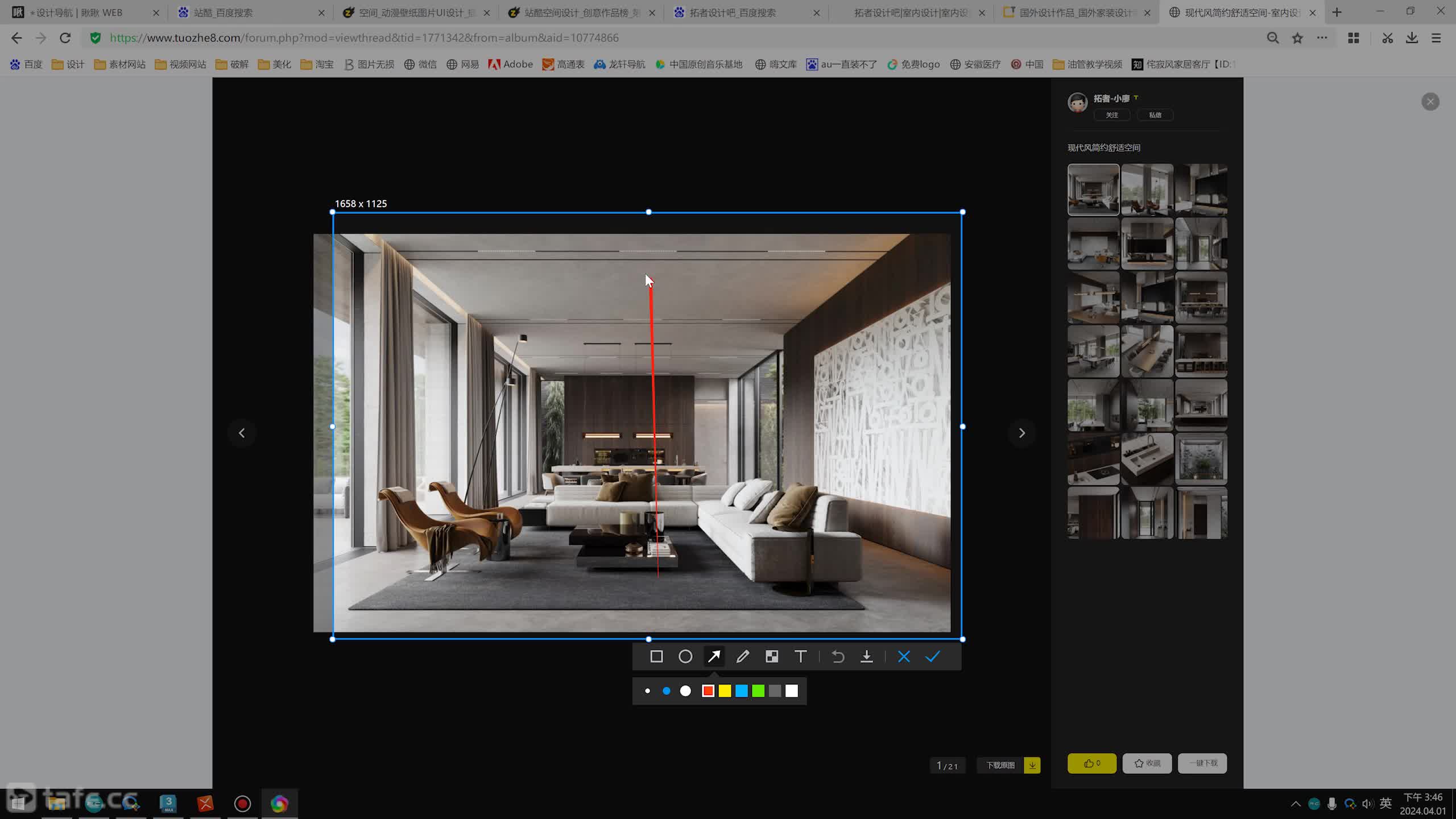The width and height of the screenshot is (1456, 819).
Task: Select the arrow annotation tool
Action: pos(714,656)
